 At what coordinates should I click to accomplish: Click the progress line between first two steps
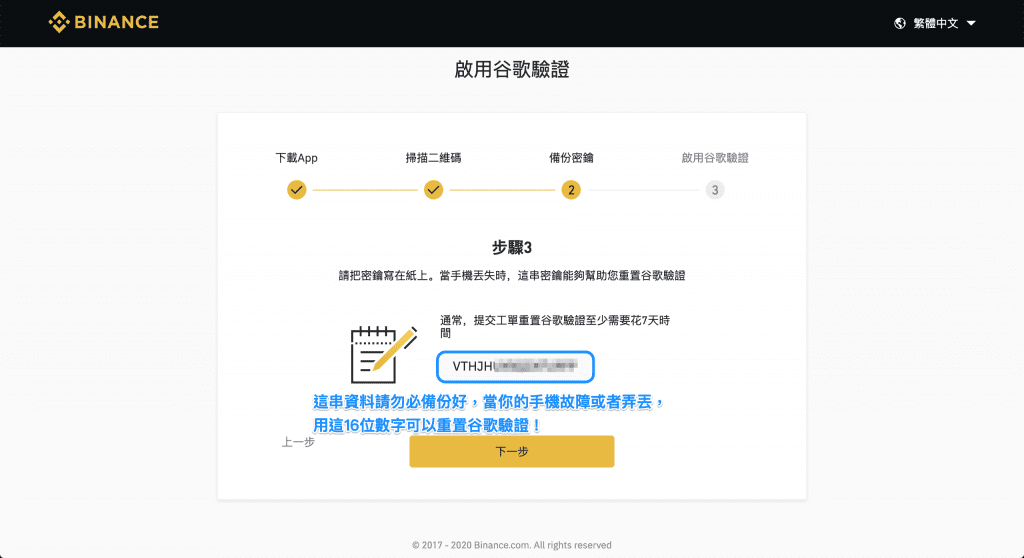point(364,189)
